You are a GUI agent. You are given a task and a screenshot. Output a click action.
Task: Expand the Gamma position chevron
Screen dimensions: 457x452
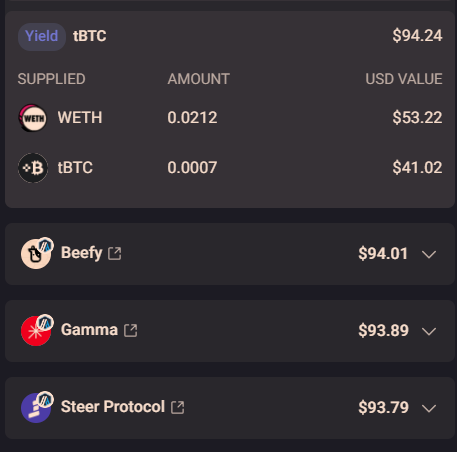point(429,331)
